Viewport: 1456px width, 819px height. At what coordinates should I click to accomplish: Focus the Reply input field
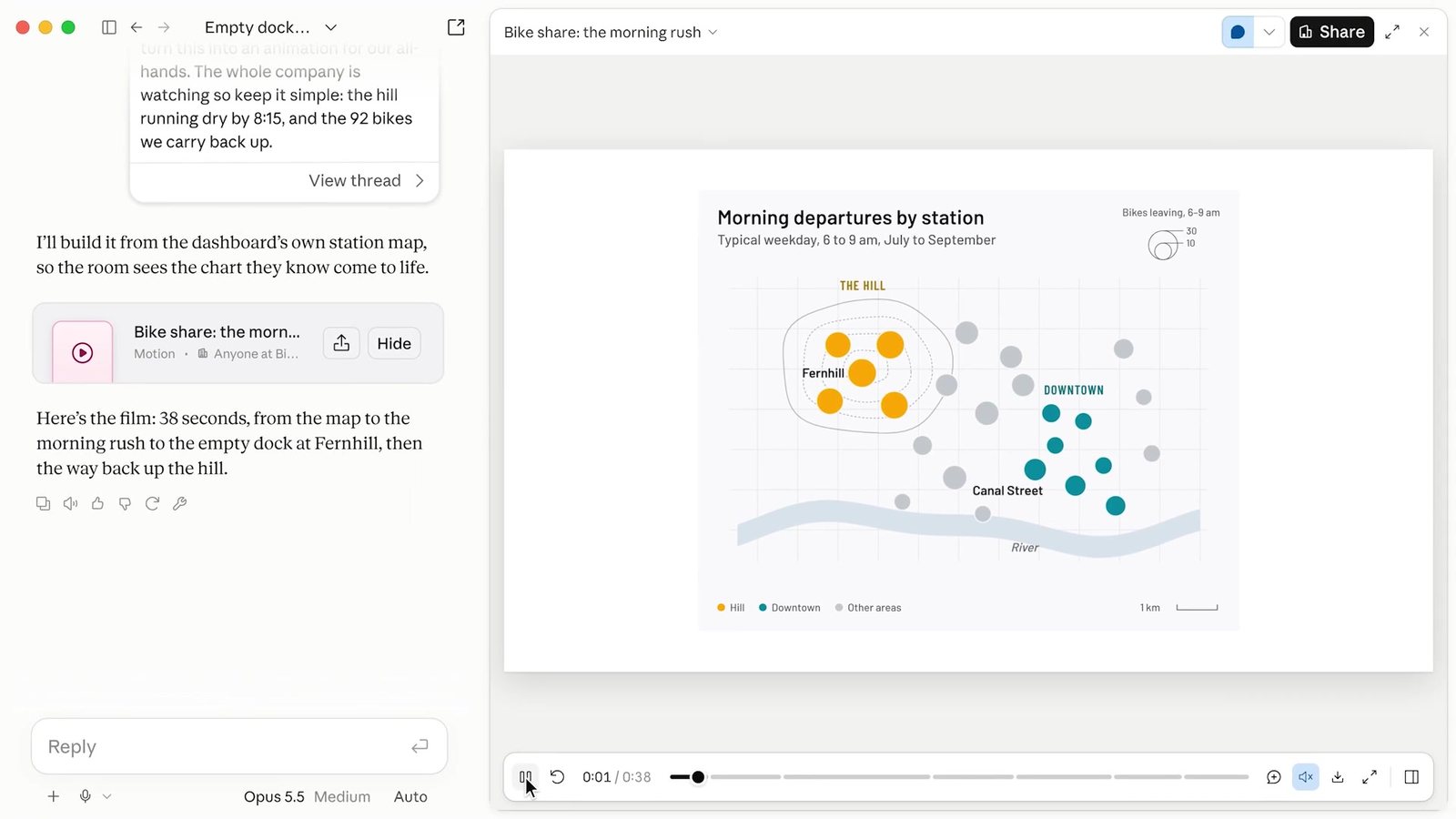(239, 746)
